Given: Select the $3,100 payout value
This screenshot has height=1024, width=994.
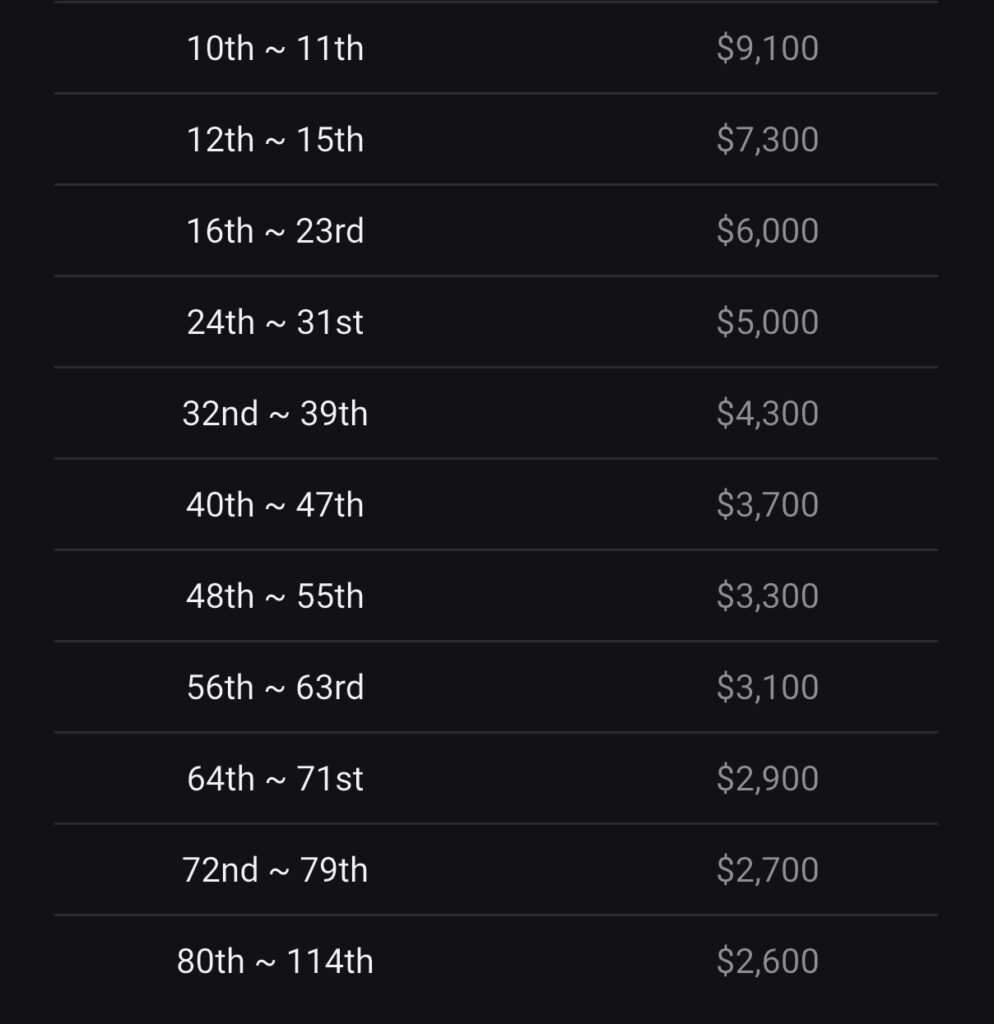Looking at the screenshot, I should tap(767, 688).
